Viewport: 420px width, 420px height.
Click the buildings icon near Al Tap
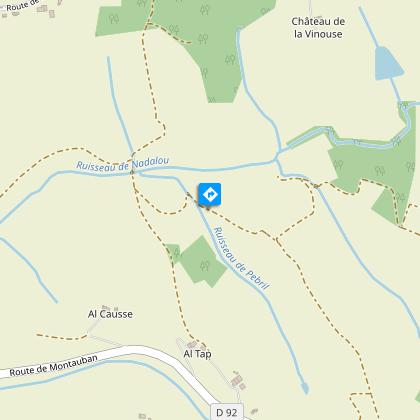coord(192,344)
